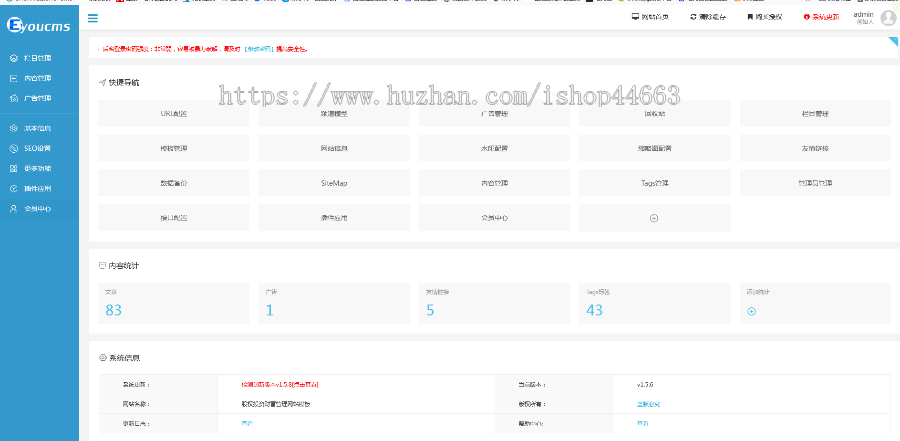Click the tags count 43
The image size is (900, 441).
click(595, 310)
